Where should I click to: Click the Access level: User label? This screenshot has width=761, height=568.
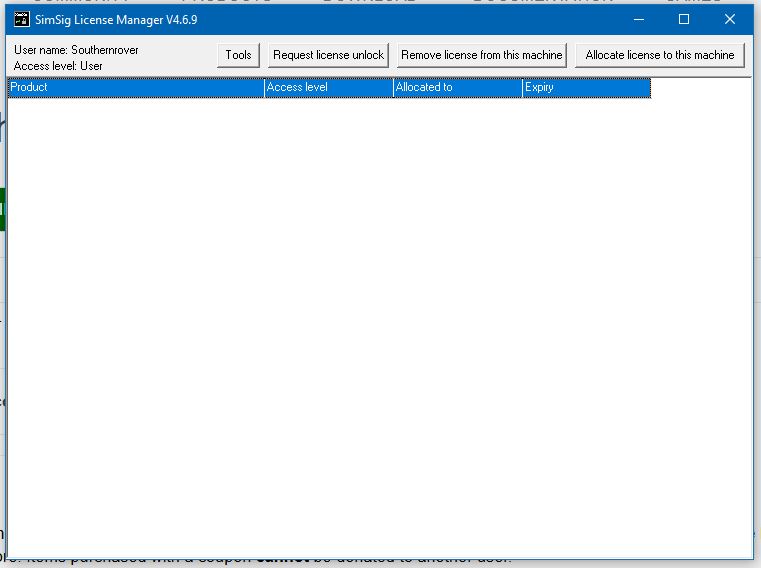(x=58, y=66)
